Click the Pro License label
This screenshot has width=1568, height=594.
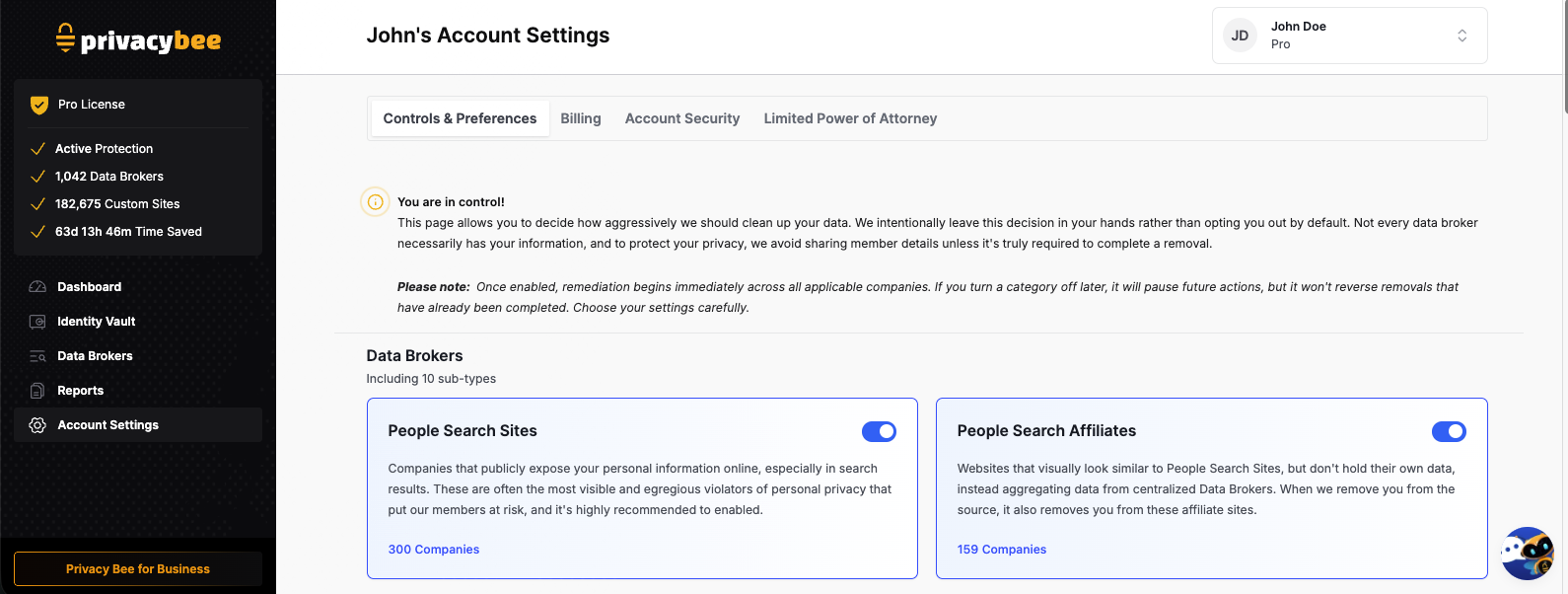coord(92,105)
